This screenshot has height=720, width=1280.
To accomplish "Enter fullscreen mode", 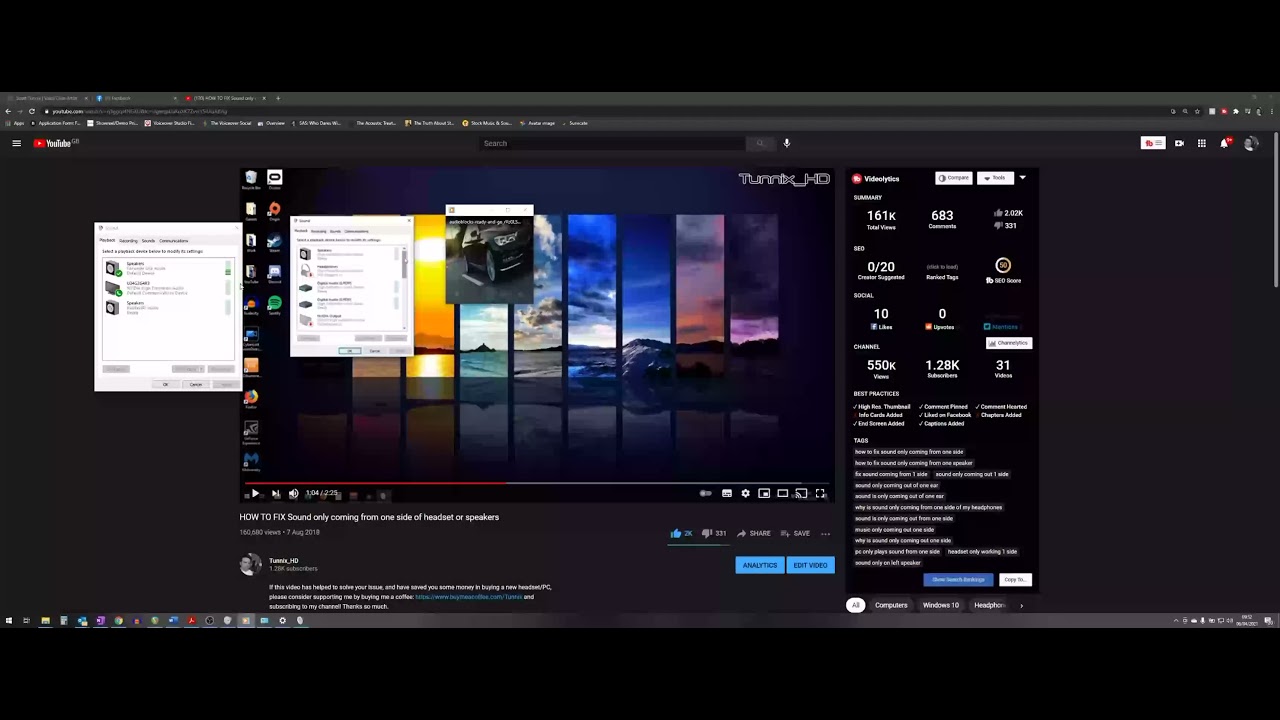I will click(x=820, y=493).
